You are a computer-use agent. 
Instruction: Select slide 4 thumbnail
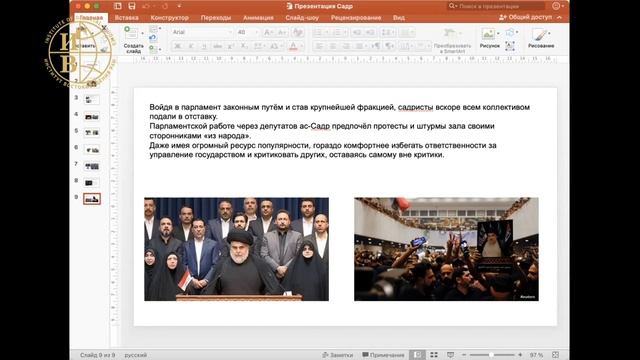coord(92,117)
